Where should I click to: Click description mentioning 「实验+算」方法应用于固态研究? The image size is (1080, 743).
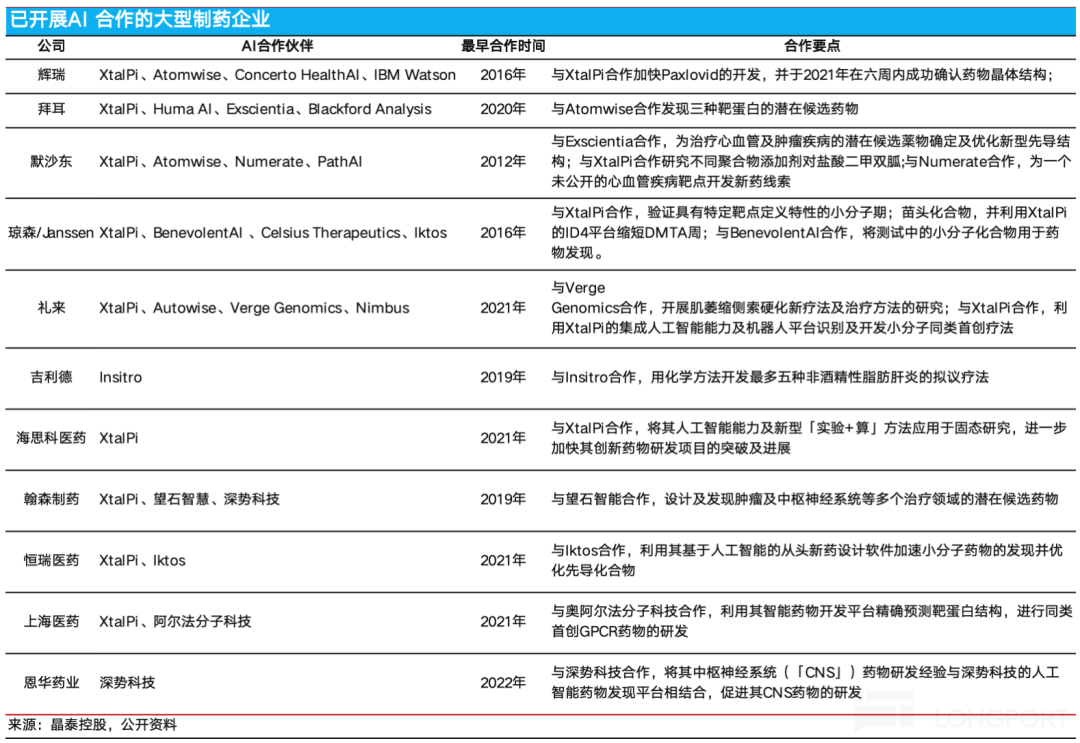click(x=809, y=438)
